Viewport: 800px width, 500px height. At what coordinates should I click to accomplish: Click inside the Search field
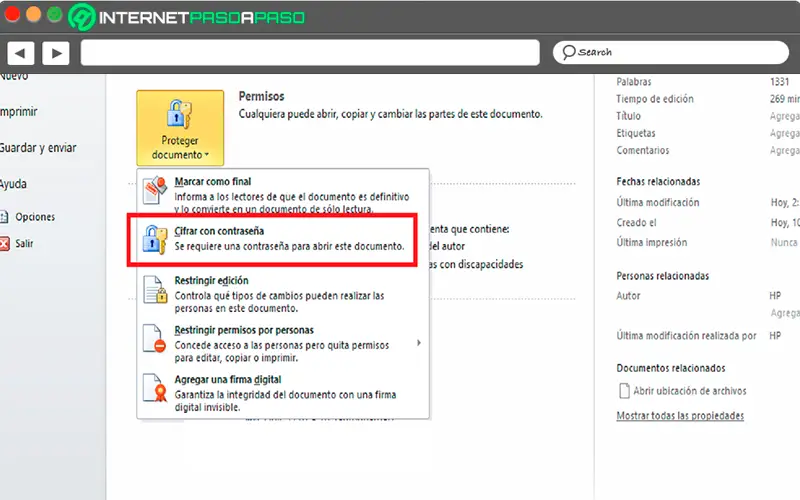[x=671, y=52]
